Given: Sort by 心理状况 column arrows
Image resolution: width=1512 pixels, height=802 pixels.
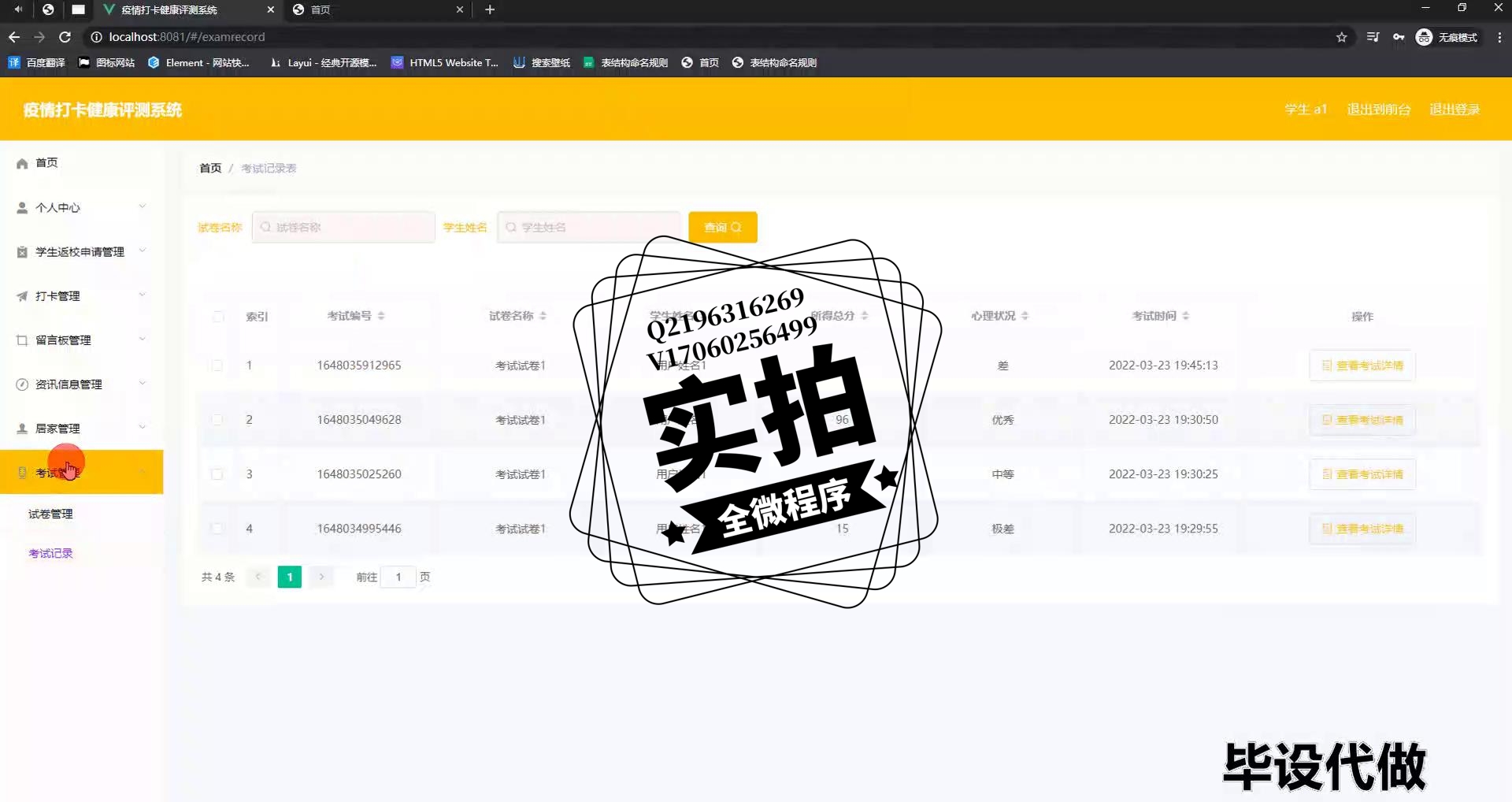Looking at the screenshot, I should [1025, 315].
